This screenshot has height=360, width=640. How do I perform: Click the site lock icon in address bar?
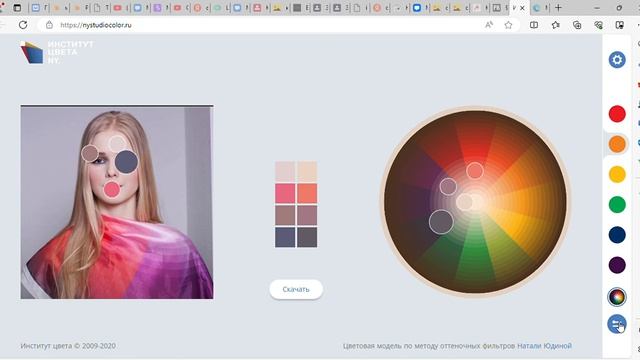[x=49, y=25]
